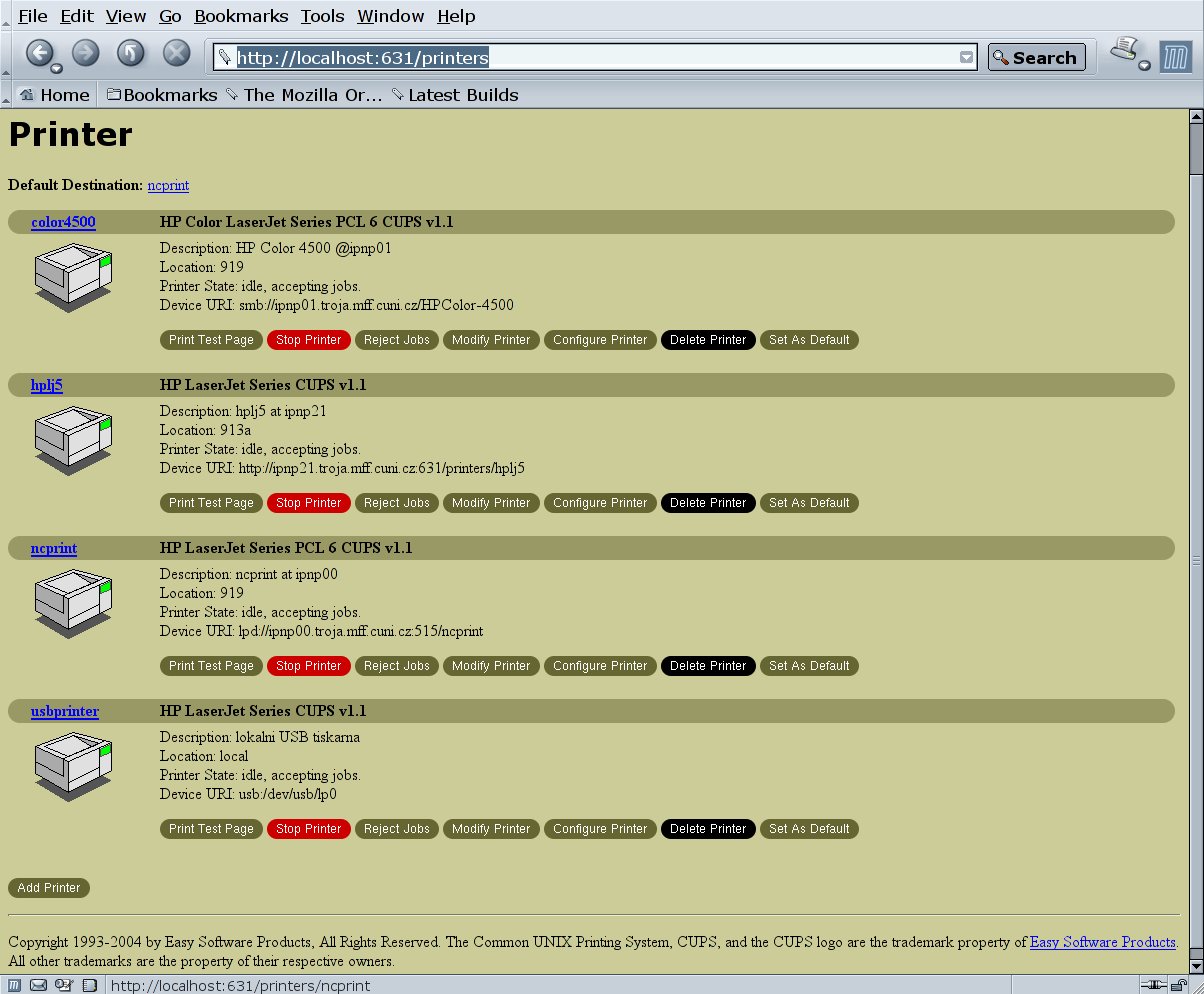Open the hplj5 printer link
This screenshot has height=994, width=1204.
click(x=47, y=385)
